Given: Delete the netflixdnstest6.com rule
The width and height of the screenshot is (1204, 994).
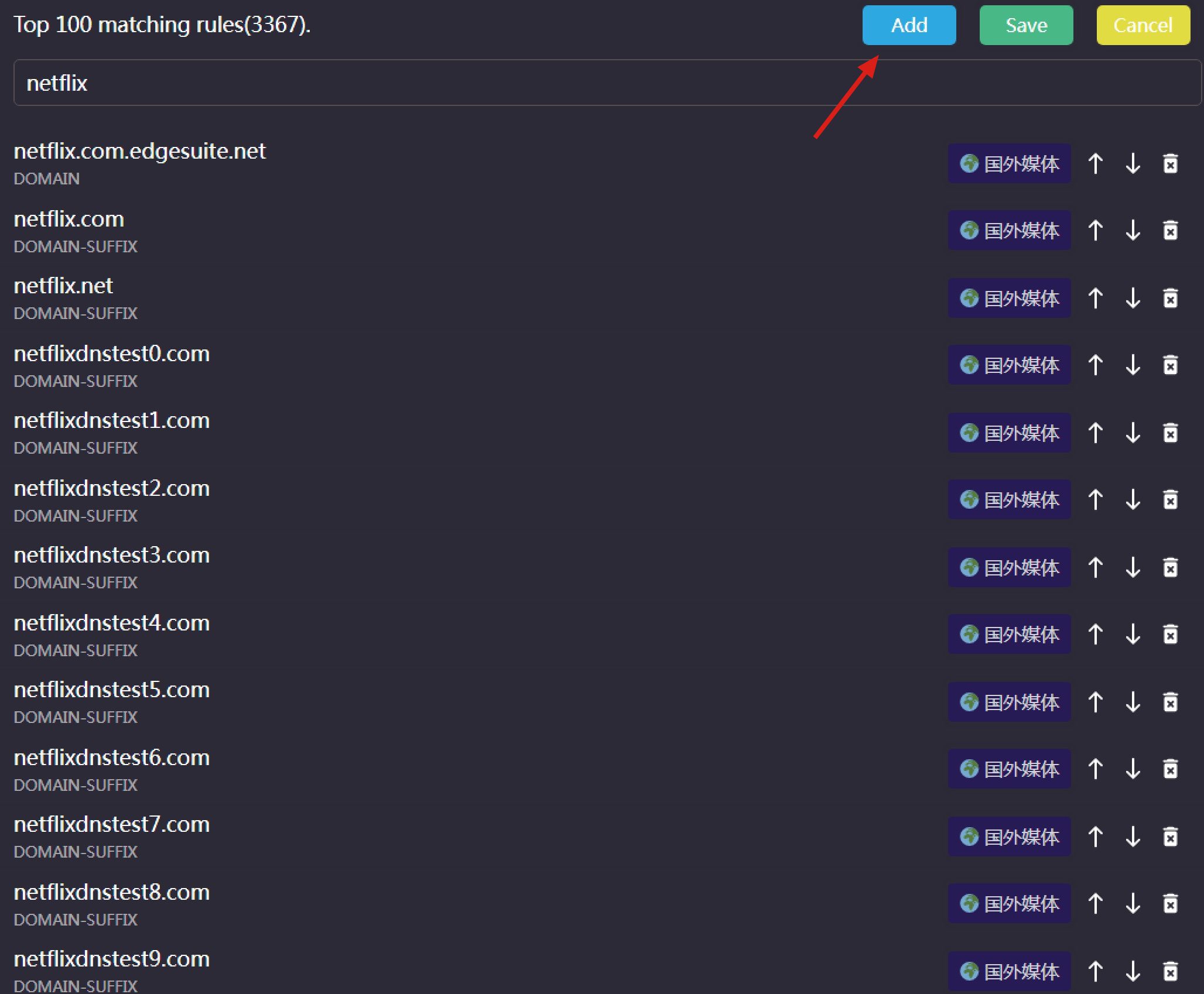Looking at the screenshot, I should [1170, 769].
